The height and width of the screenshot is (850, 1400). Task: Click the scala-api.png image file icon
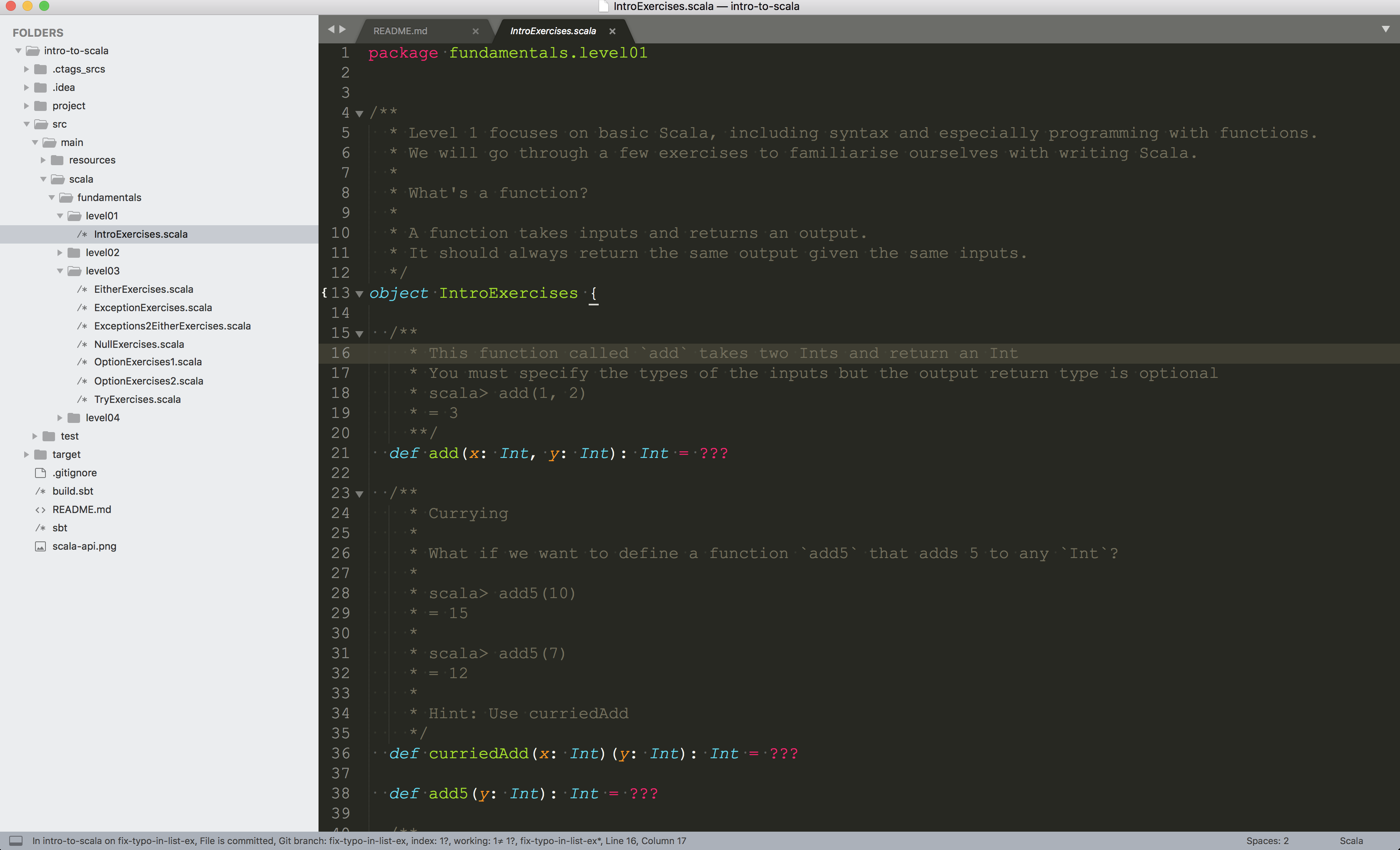coord(40,546)
